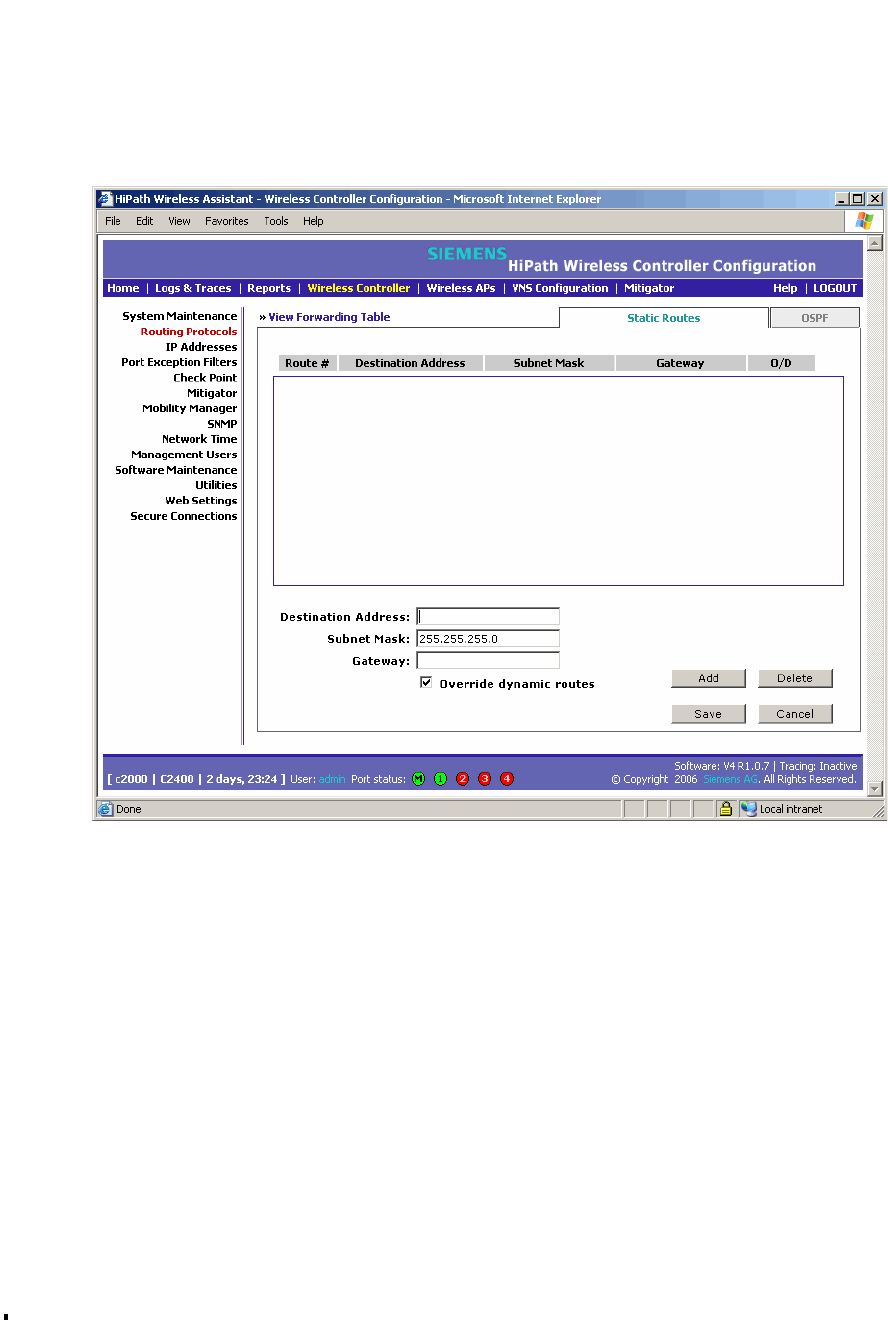Click the Cancel button

[795, 714]
